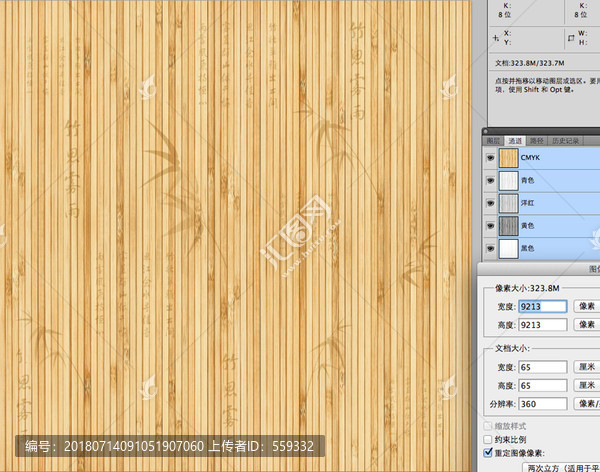The height and width of the screenshot is (472, 600).
Task: Switch to the 图层 tab
Action: click(x=493, y=141)
